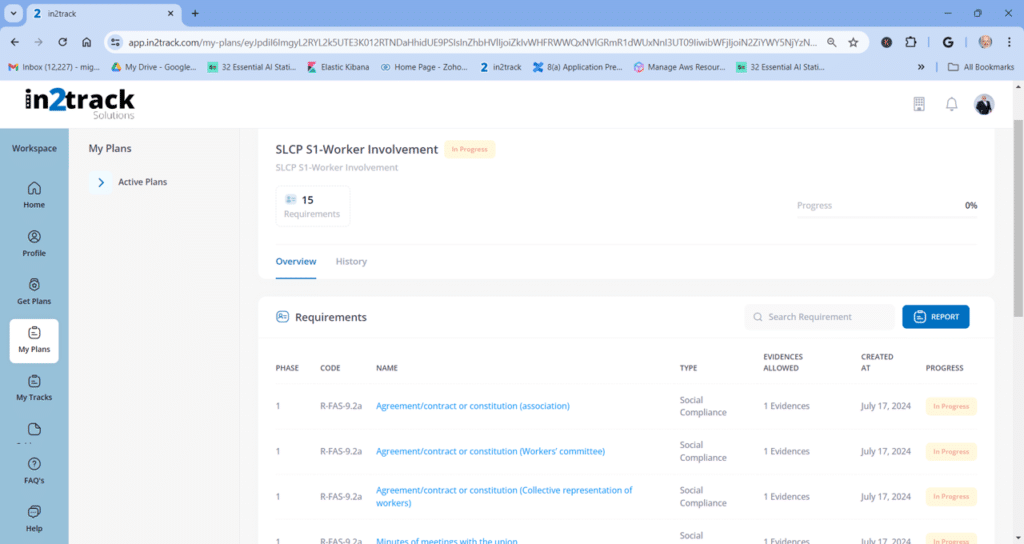Select the Overview tab
This screenshot has width=1024, height=544.
click(x=296, y=262)
